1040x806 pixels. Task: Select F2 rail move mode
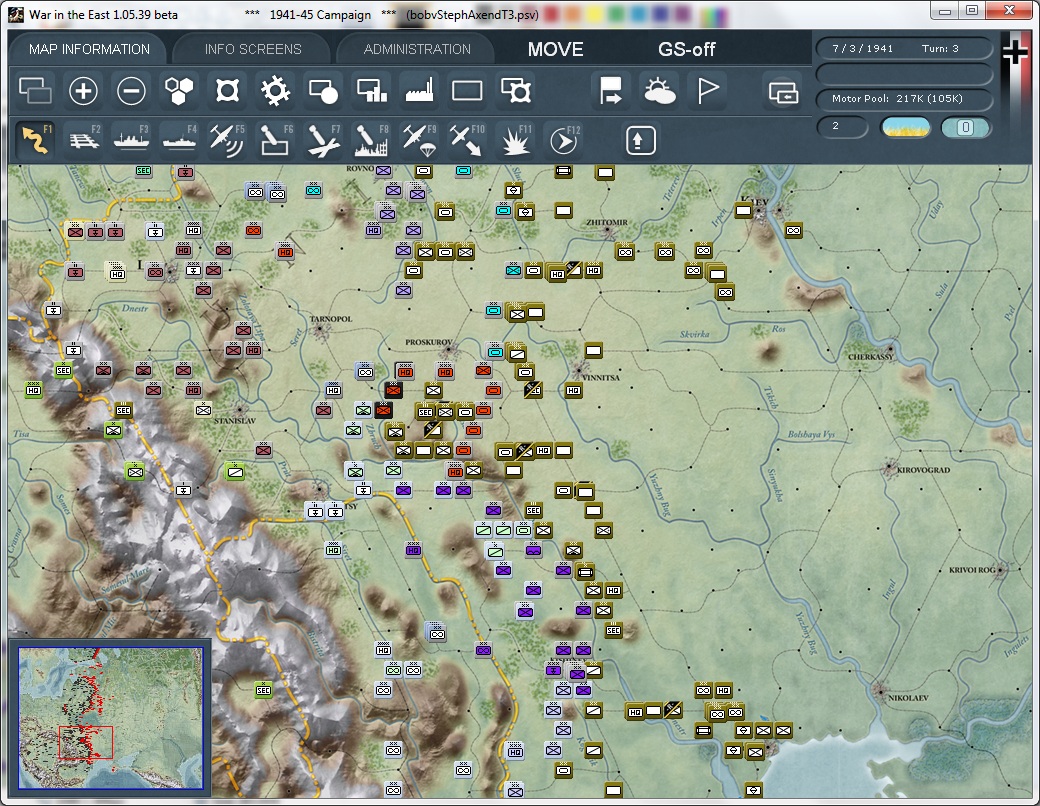click(84, 139)
